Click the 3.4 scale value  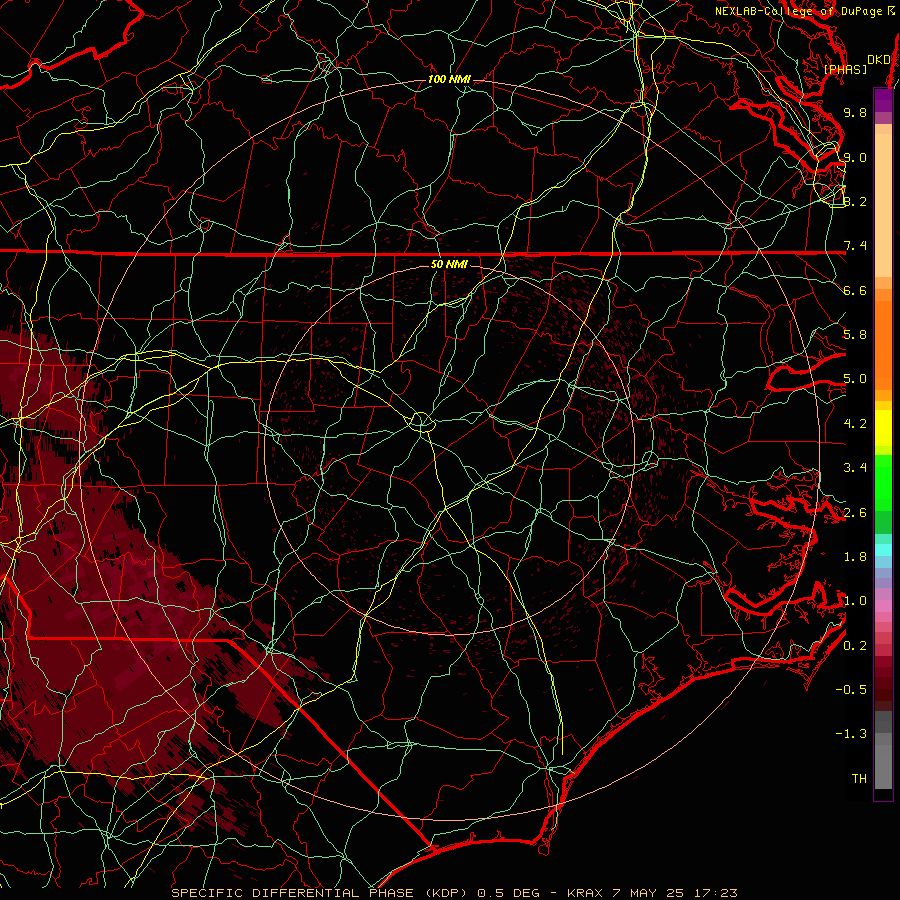click(855, 468)
